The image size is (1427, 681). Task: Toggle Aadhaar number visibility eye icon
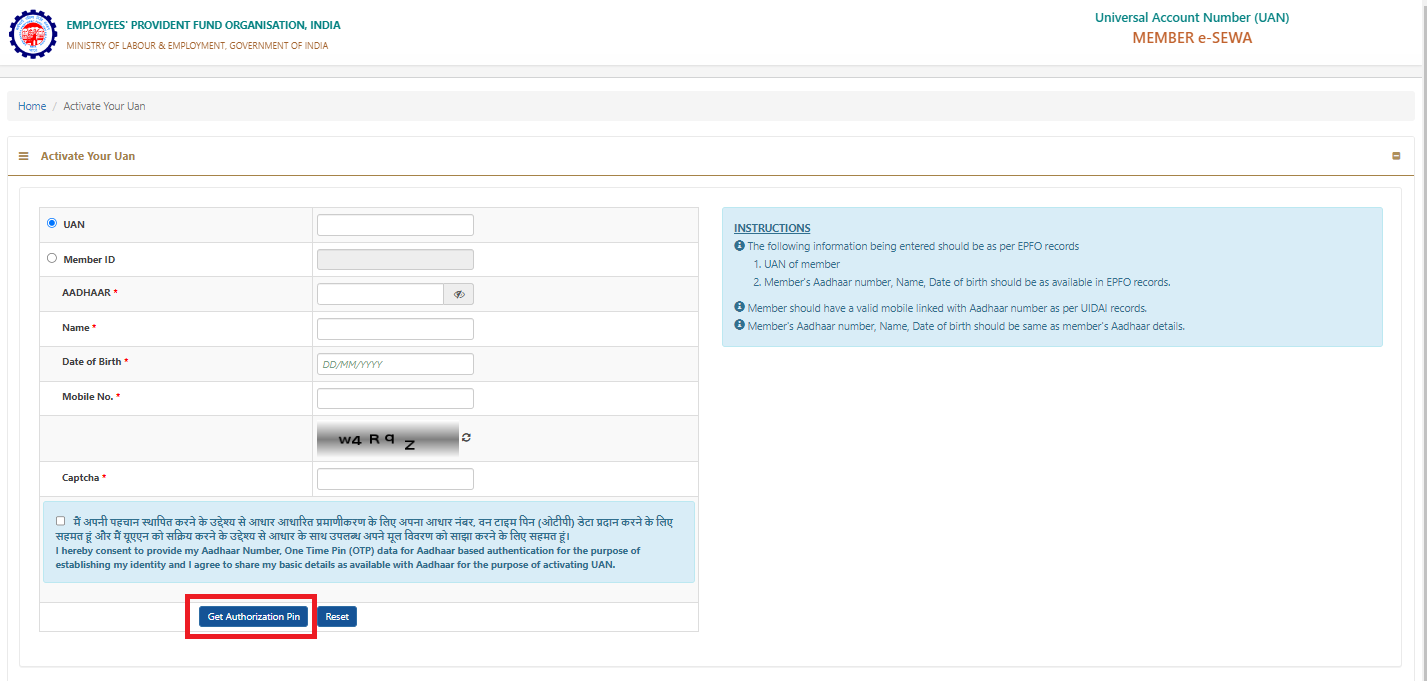(x=459, y=294)
